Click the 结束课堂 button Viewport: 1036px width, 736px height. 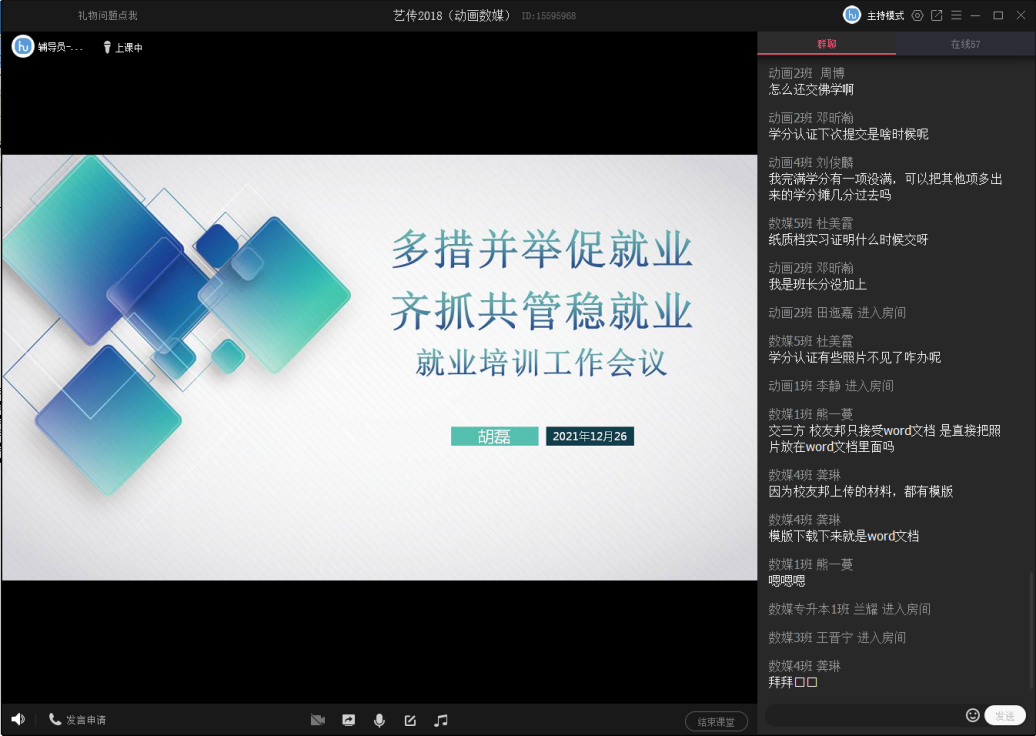coord(716,722)
